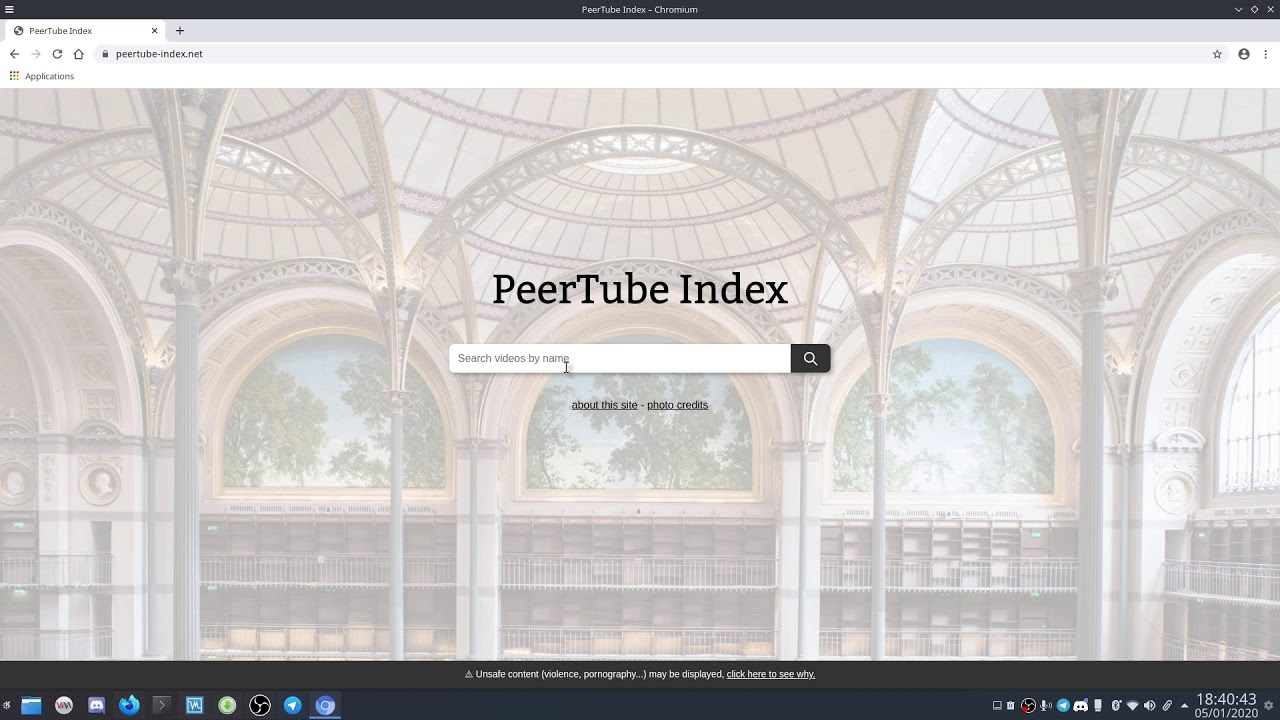The image size is (1280, 720).
Task: Open the 'about this site' link
Action: point(604,405)
